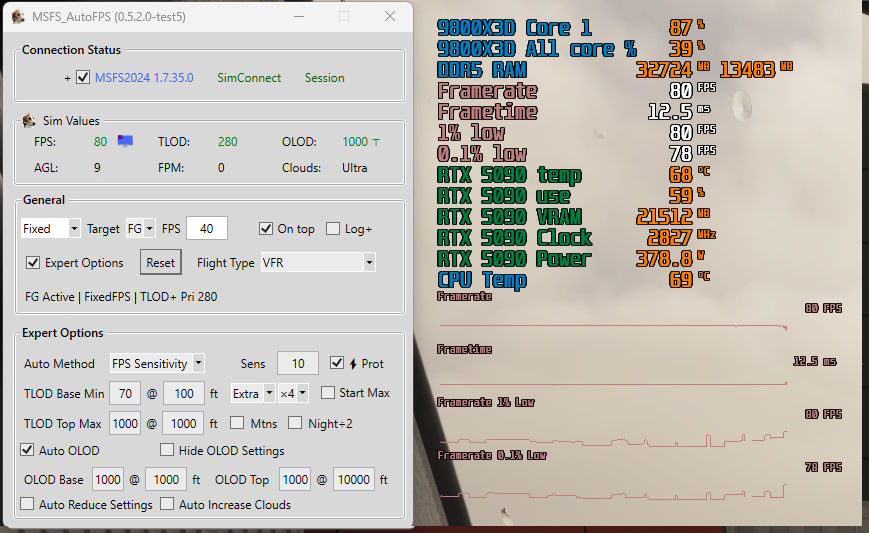Click the 'RTX 5090 Clock' value 2827
Screen dimensions: 869x533
pyautogui.click(x=669, y=238)
